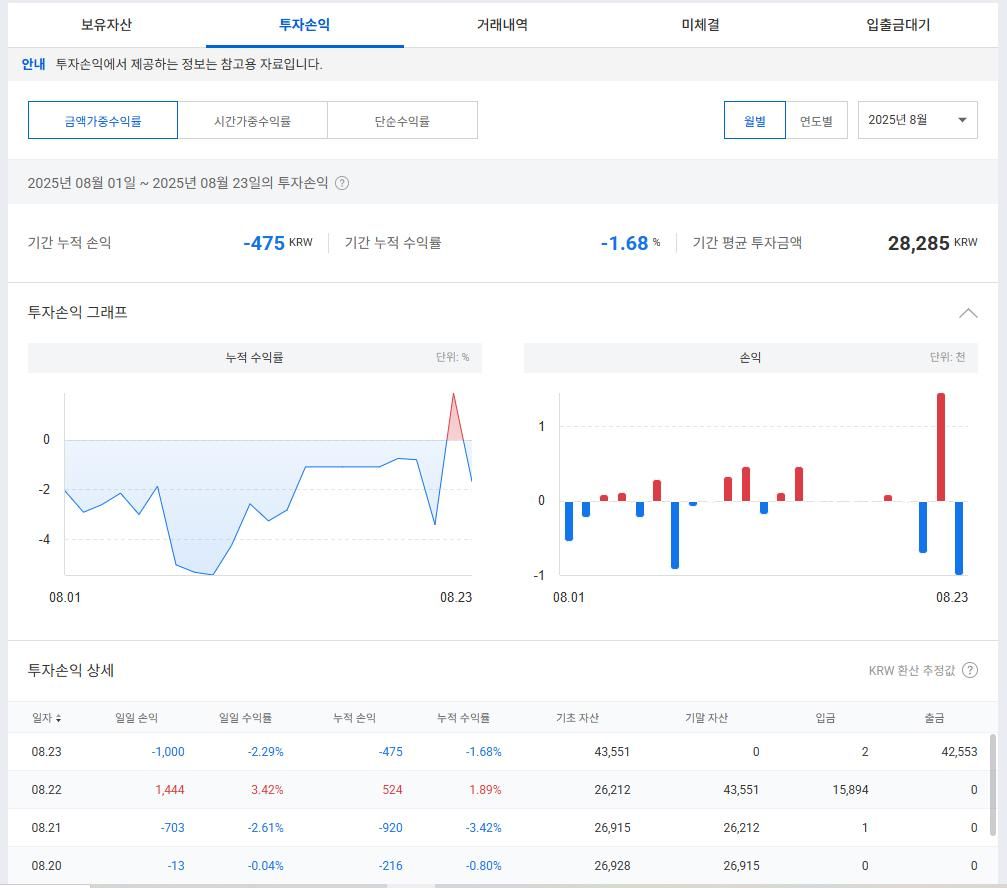This screenshot has height=888, width=1007.
Task: Click the 08.22 row in details table
Action: pos(500,790)
